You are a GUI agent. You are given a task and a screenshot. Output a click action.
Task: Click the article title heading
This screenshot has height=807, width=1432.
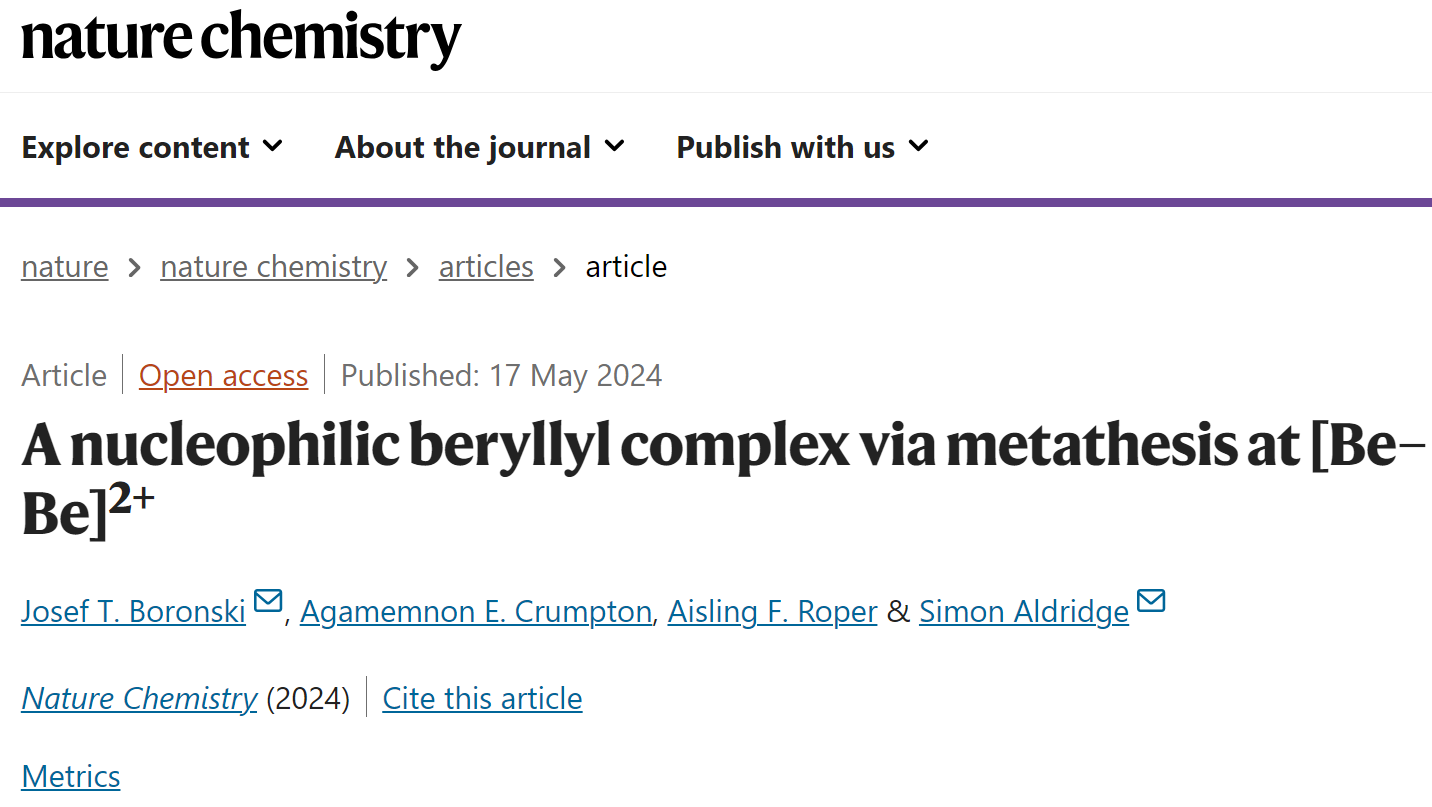click(x=724, y=478)
